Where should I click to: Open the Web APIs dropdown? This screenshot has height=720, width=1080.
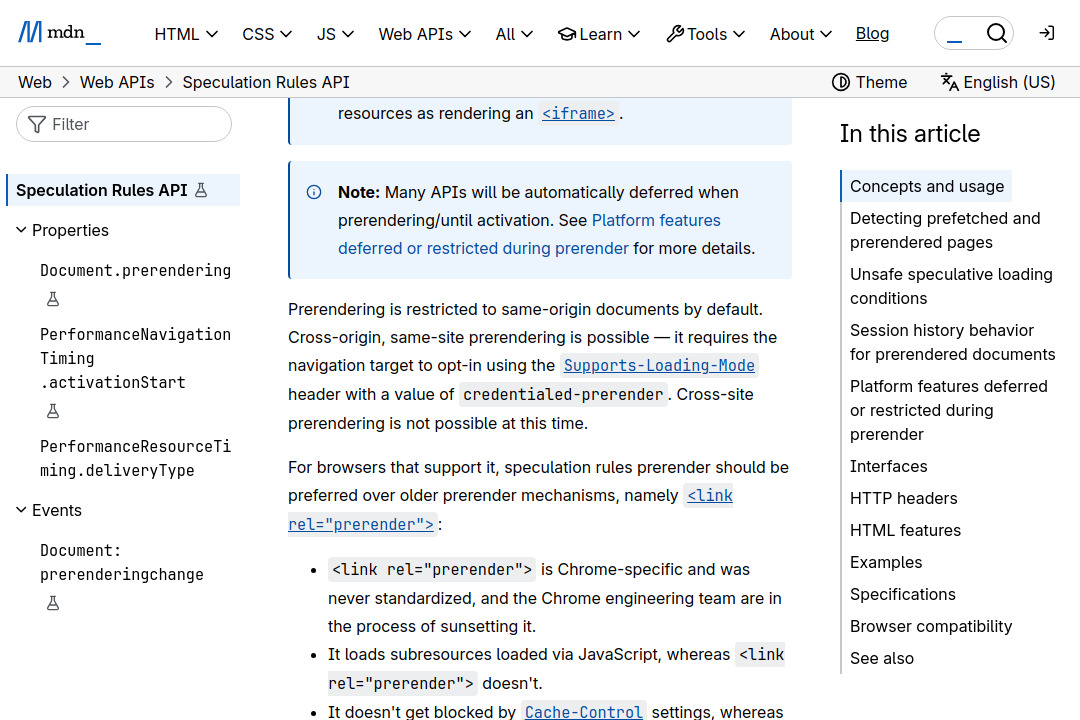click(424, 33)
